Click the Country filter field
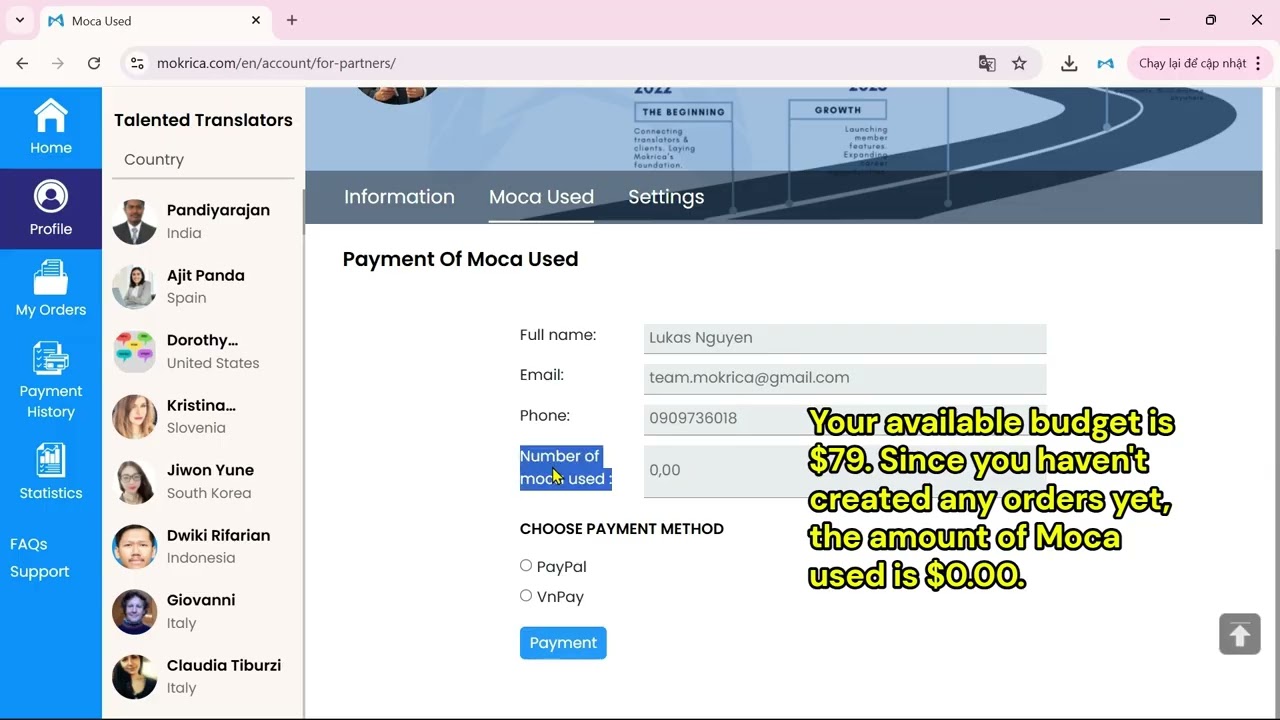The height and width of the screenshot is (720, 1280). point(203,160)
